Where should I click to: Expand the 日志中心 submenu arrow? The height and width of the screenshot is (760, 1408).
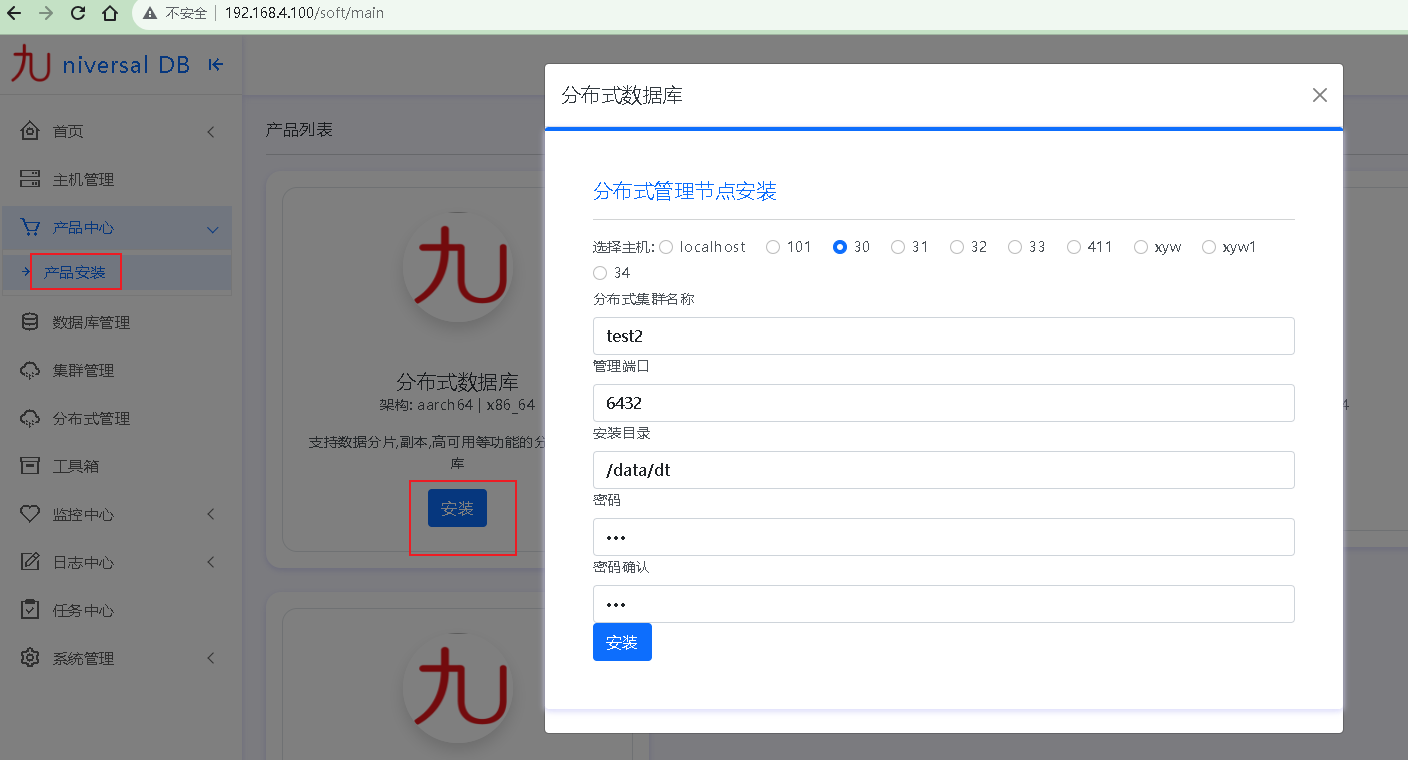(211, 562)
